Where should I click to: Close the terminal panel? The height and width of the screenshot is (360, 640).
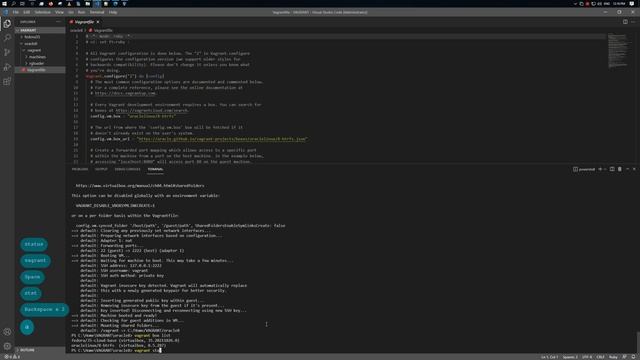634,169
